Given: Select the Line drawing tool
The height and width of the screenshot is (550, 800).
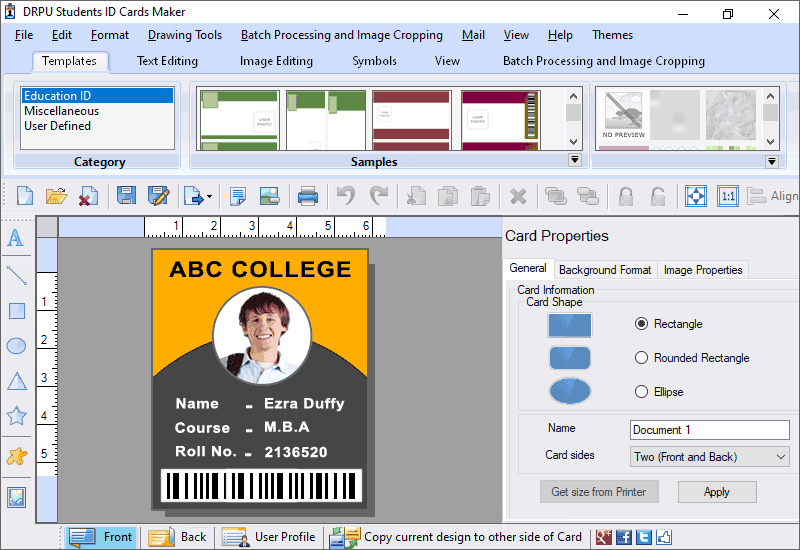Looking at the screenshot, I should pyautogui.click(x=17, y=275).
